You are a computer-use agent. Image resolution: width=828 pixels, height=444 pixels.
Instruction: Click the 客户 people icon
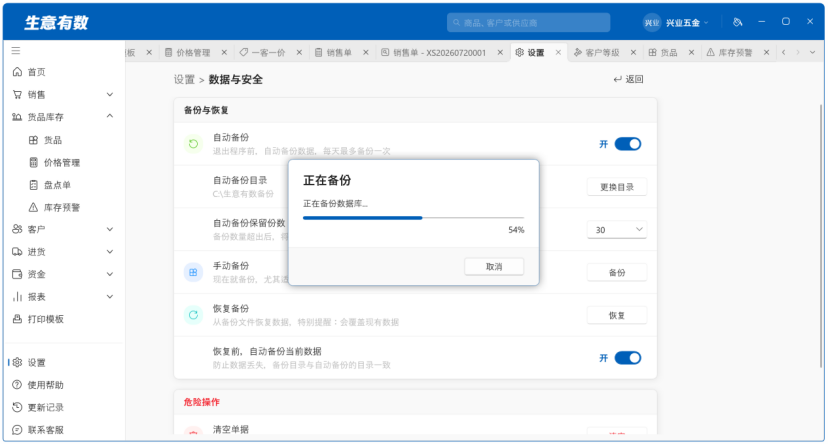[x=17, y=229]
